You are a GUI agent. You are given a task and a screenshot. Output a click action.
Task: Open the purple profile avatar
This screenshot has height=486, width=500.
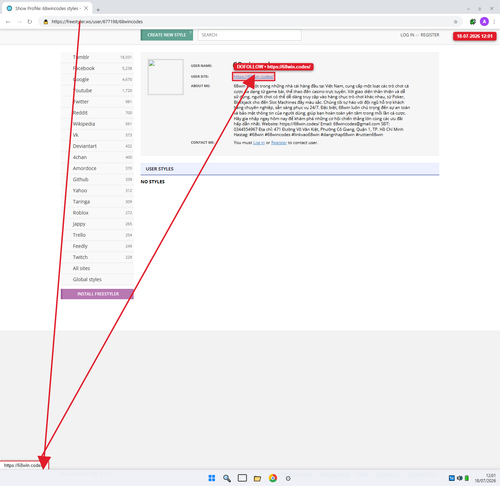484,22
